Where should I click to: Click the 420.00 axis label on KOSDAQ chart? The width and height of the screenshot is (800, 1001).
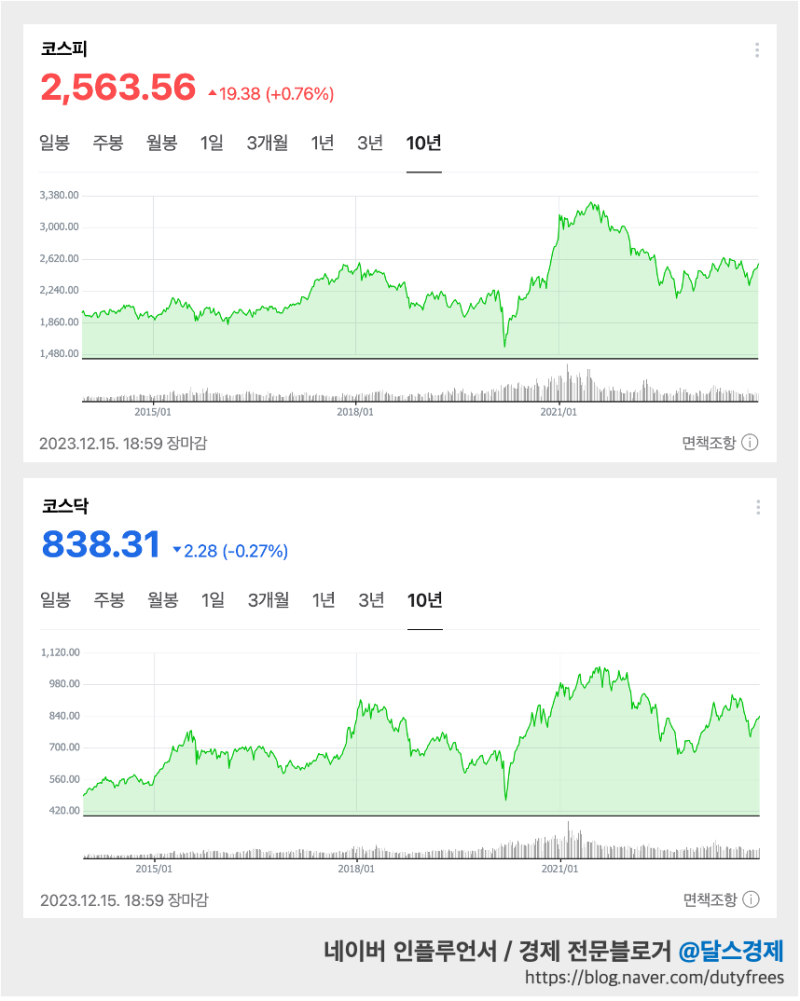(x=64, y=811)
